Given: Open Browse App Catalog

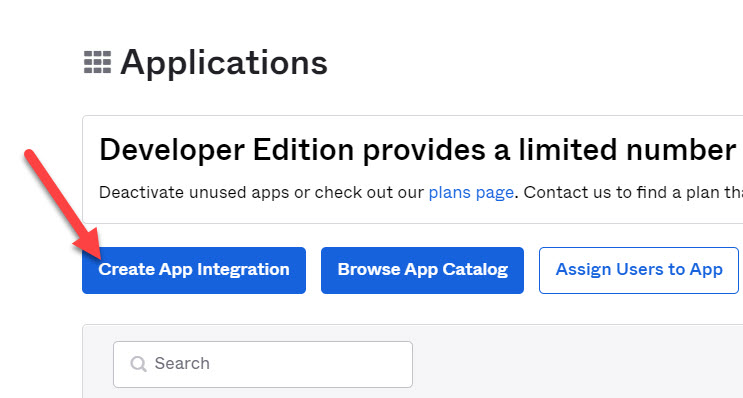Looking at the screenshot, I should click(x=422, y=270).
